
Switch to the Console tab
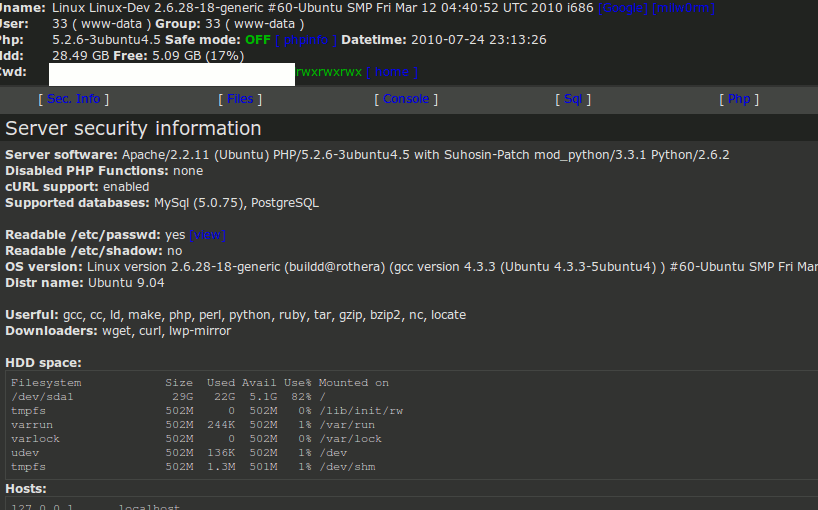click(406, 99)
